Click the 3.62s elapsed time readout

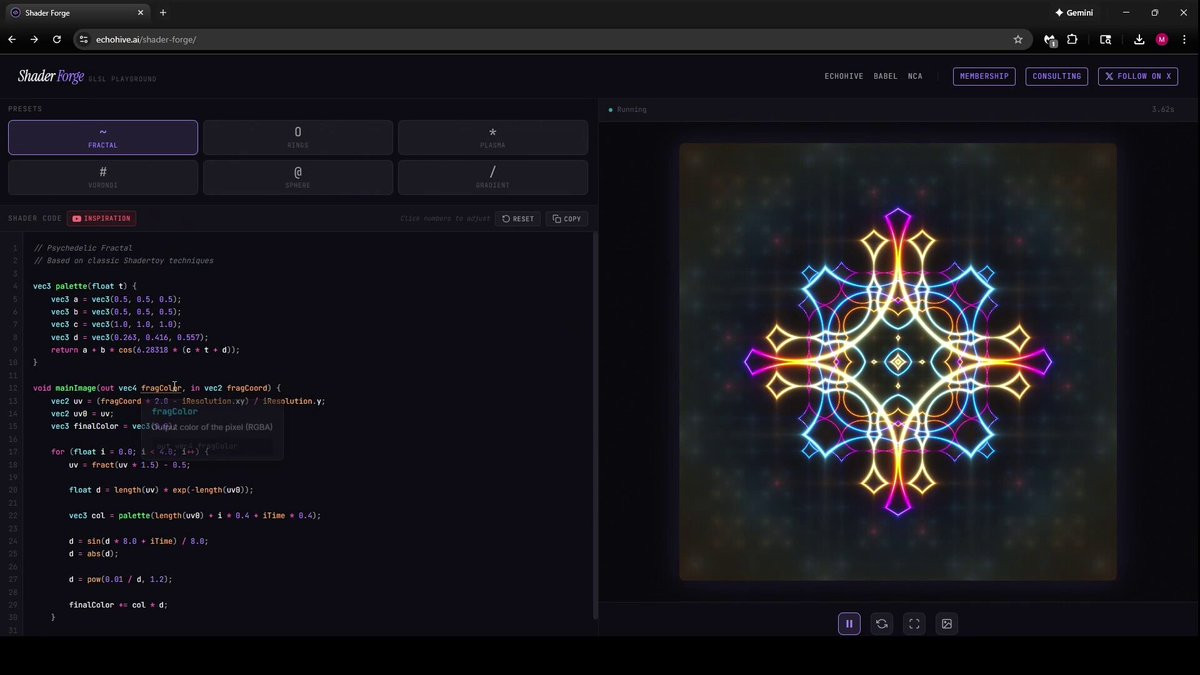[x=1162, y=109]
